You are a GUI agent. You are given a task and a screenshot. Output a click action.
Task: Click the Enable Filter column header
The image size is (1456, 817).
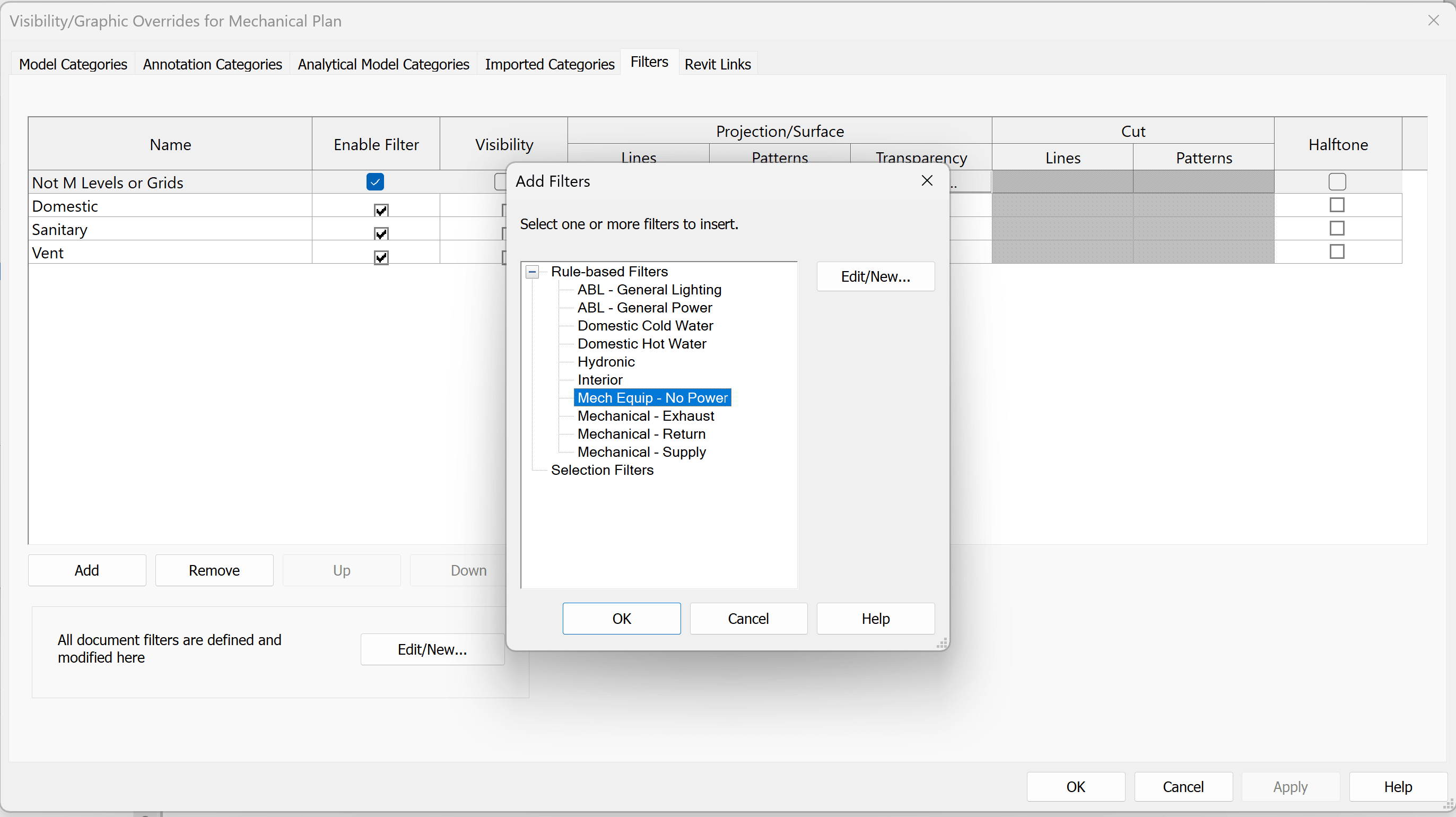(376, 145)
